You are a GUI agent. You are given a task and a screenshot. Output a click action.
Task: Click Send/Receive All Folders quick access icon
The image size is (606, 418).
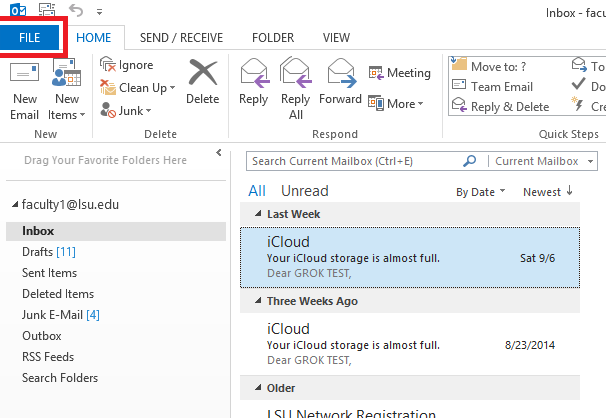pos(47,10)
